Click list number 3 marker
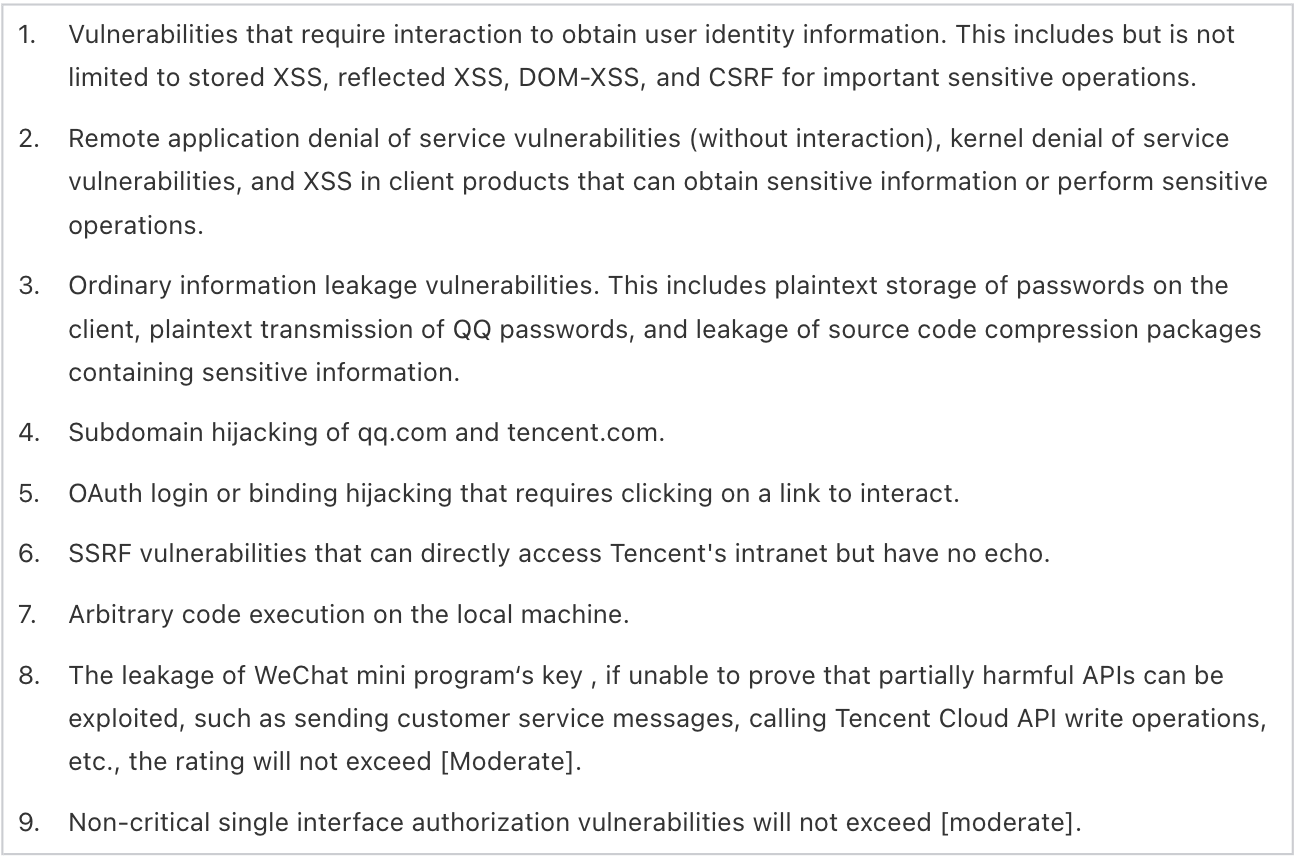The image size is (1298, 858). 29,286
